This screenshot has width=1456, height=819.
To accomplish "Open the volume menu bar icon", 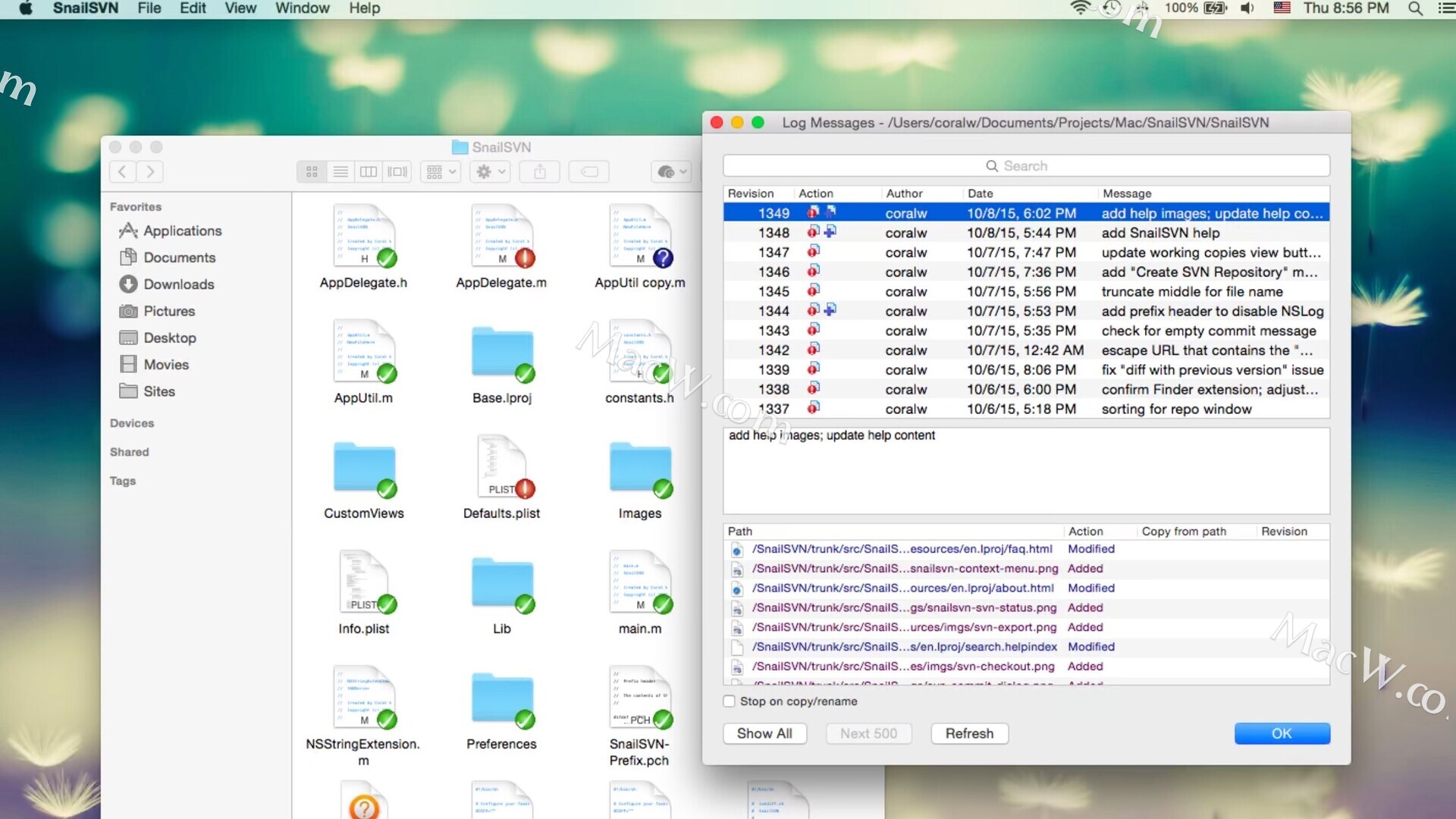I will [1247, 8].
